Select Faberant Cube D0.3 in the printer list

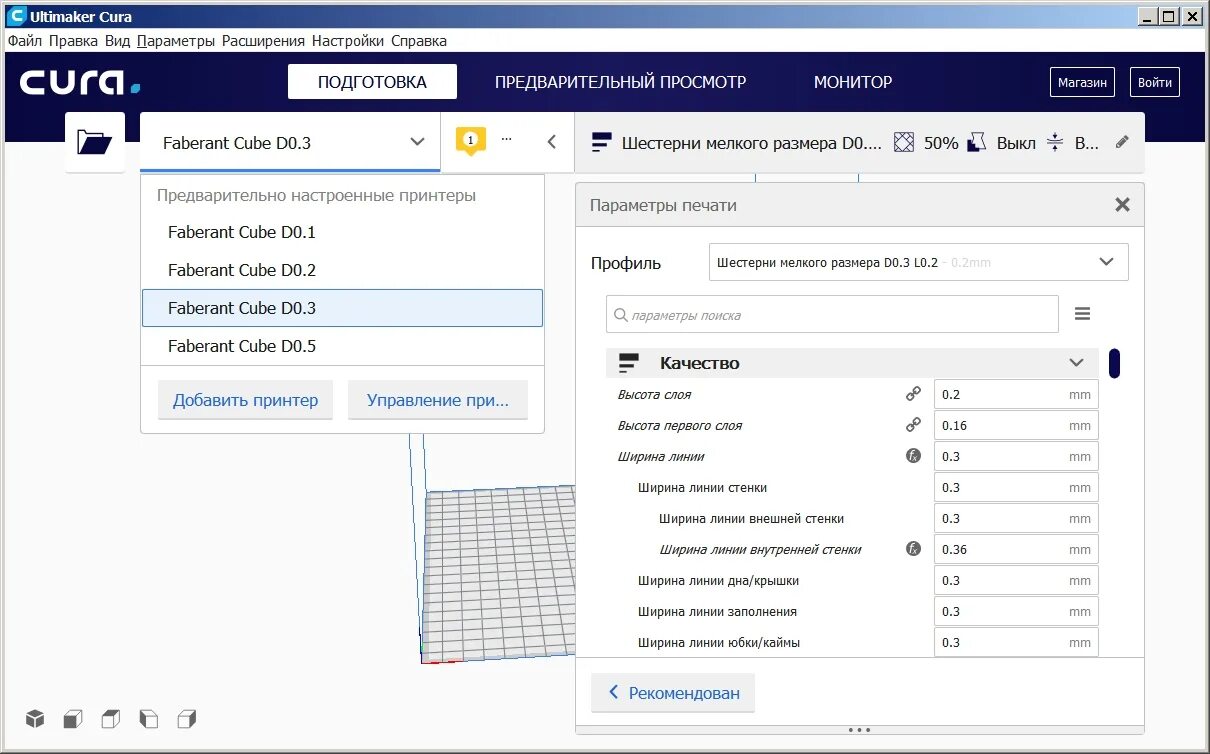coord(342,308)
